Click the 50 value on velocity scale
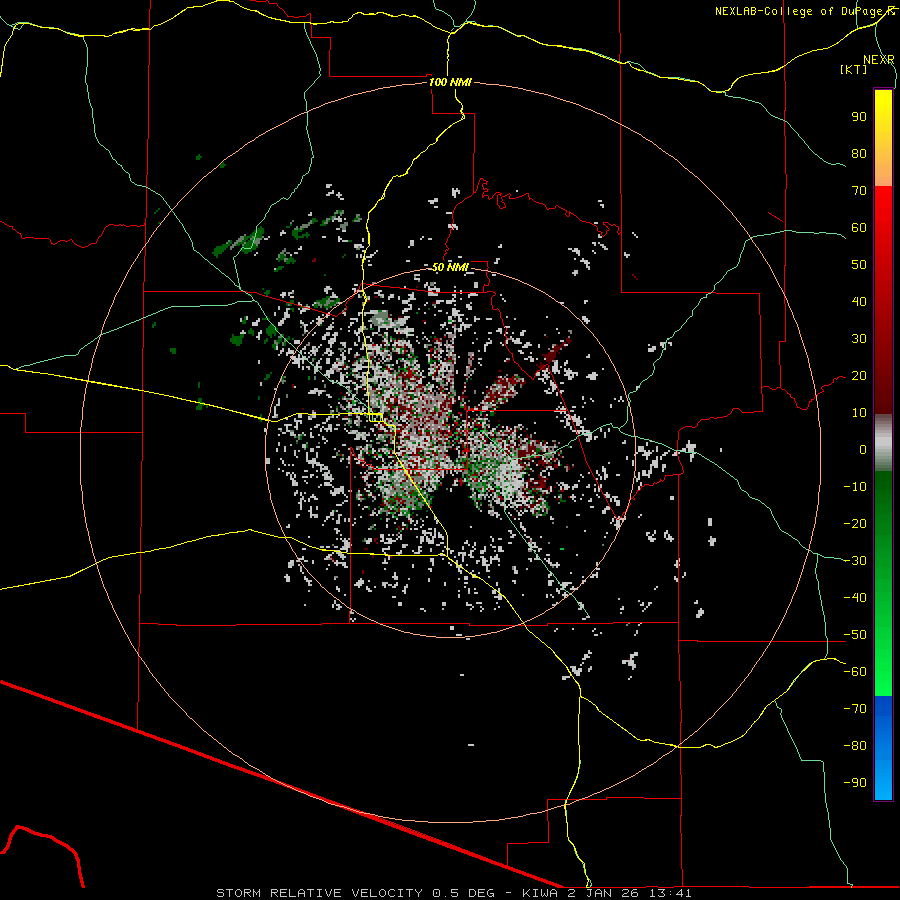Viewport: 900px width, 900px height. coord(859,265)
